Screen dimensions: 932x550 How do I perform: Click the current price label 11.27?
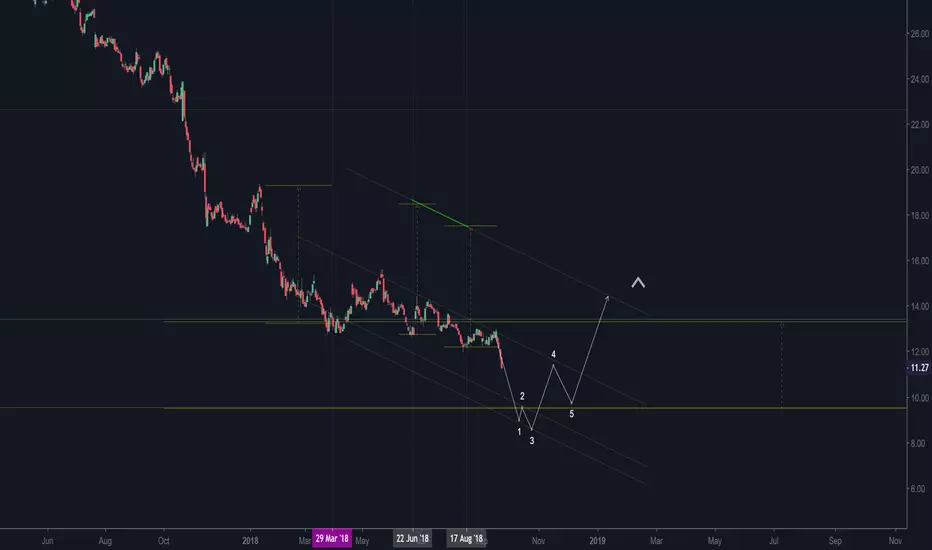click(x=919, y=368)
